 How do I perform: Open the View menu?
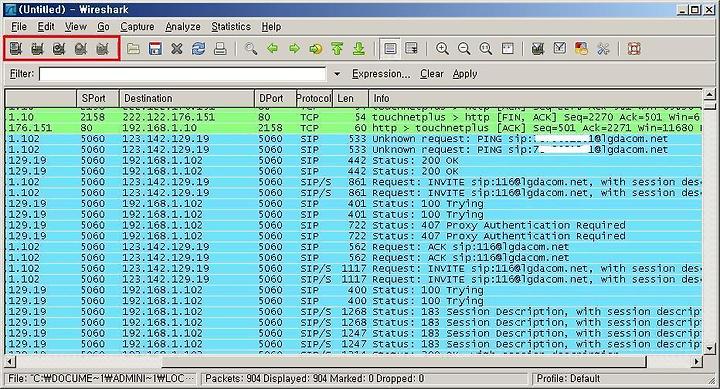point(75,27)
